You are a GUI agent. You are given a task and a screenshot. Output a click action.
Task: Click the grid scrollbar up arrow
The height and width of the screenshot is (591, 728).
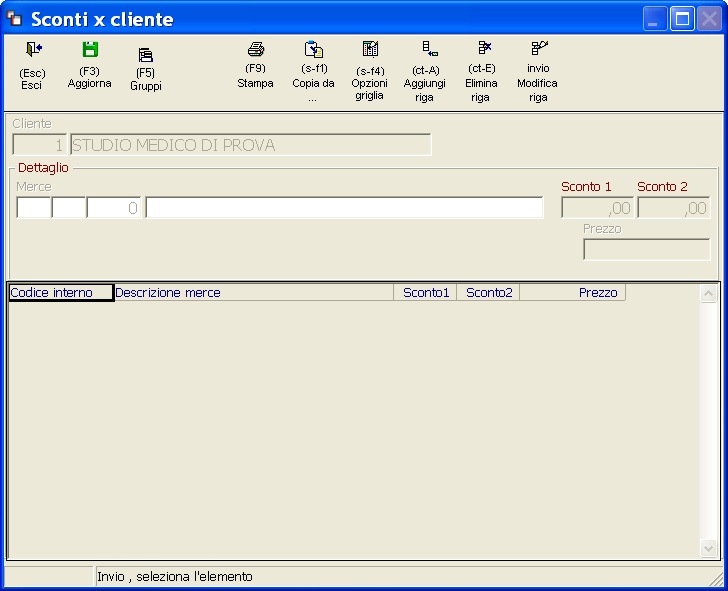[708, 293]
